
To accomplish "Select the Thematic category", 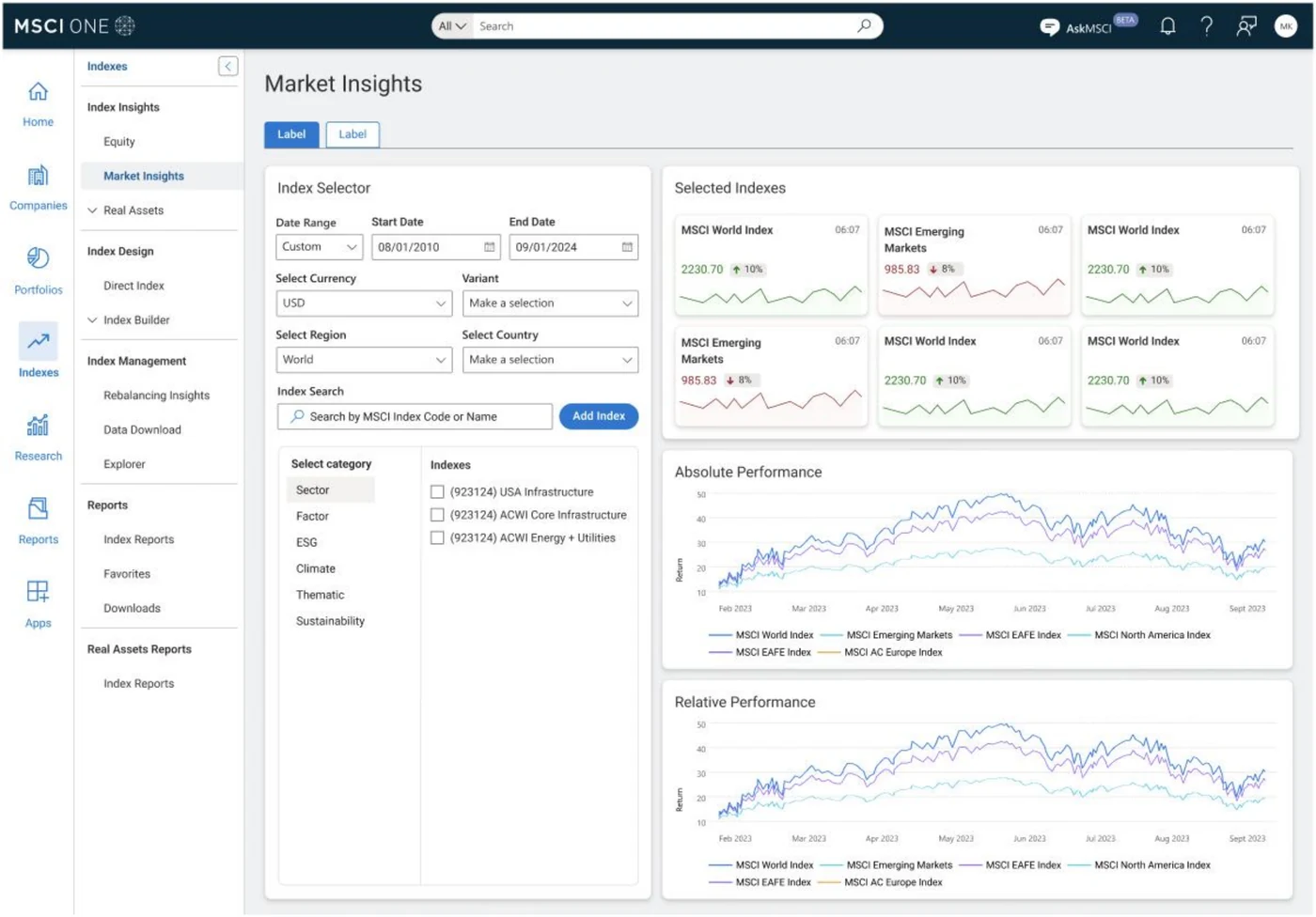I will click(320, 595).
